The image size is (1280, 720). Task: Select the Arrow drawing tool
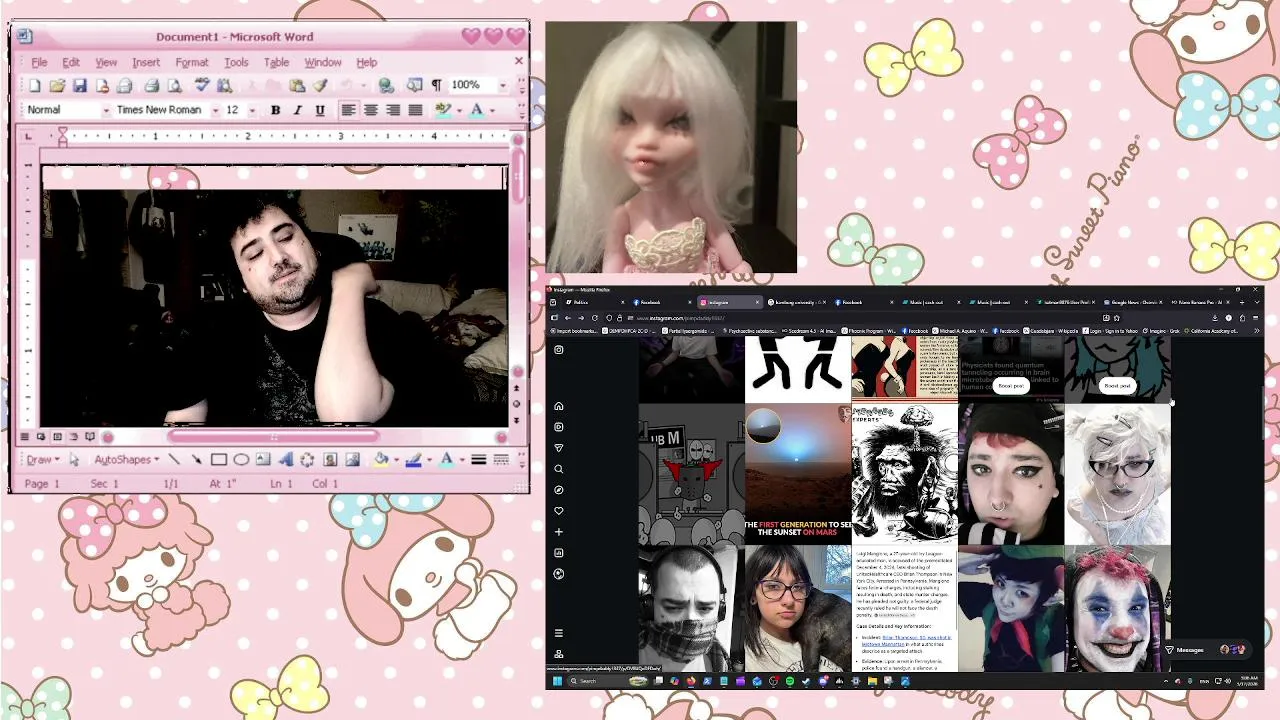[196, 460]
